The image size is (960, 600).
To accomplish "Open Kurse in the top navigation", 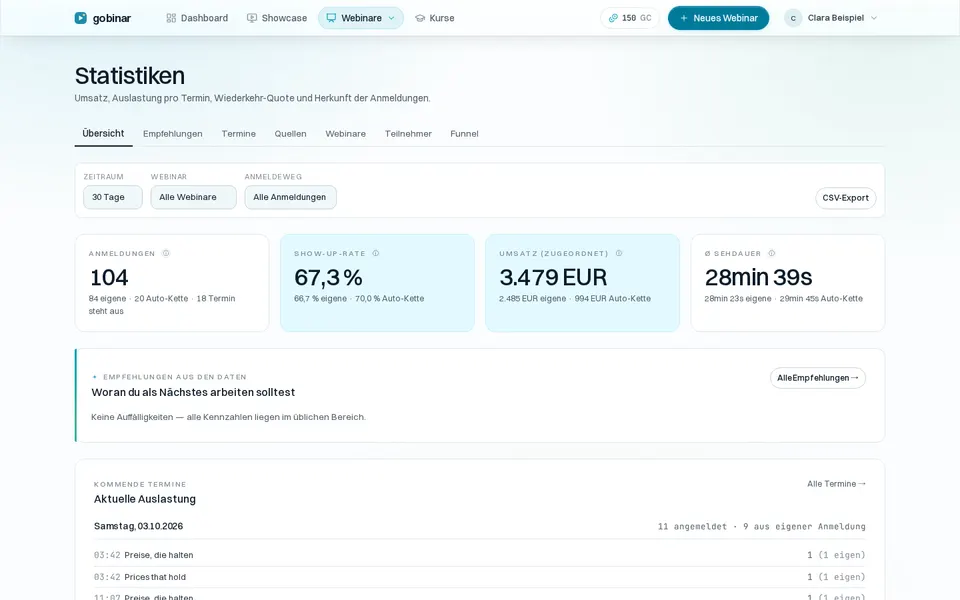I will tap(435, 18).
